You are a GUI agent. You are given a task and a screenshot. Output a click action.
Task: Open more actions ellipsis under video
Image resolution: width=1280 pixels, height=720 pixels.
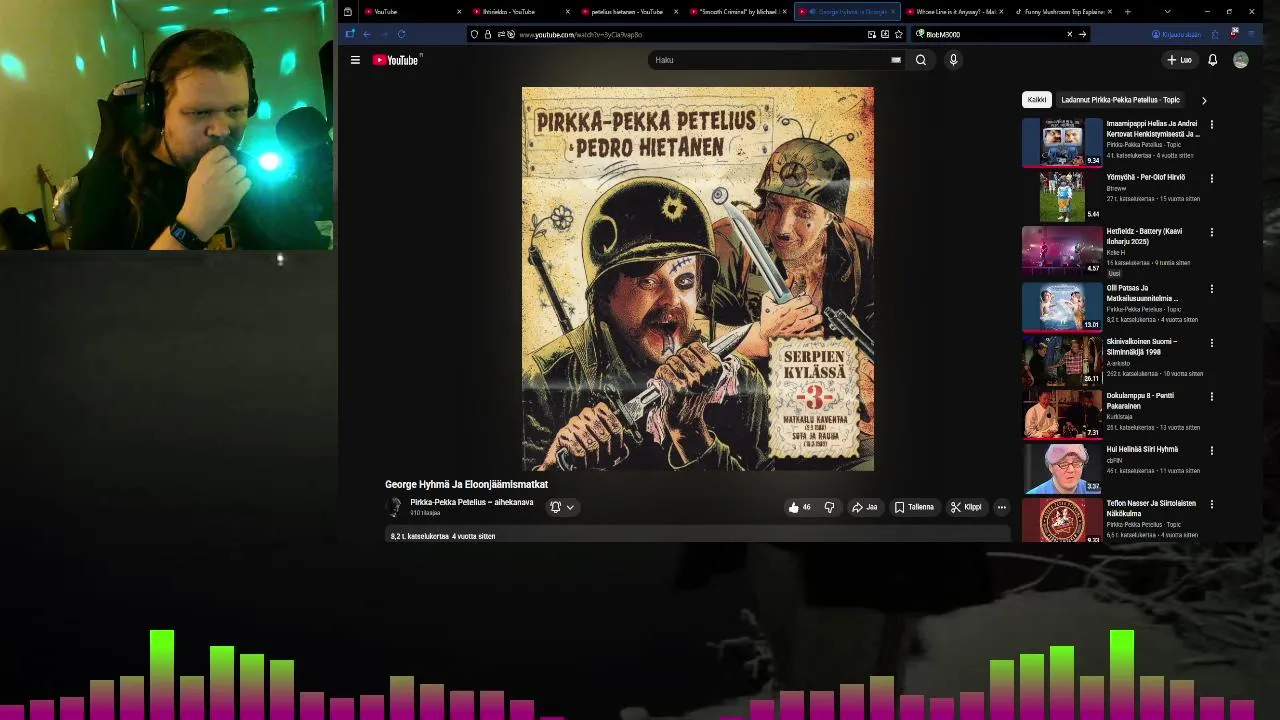1001,507
